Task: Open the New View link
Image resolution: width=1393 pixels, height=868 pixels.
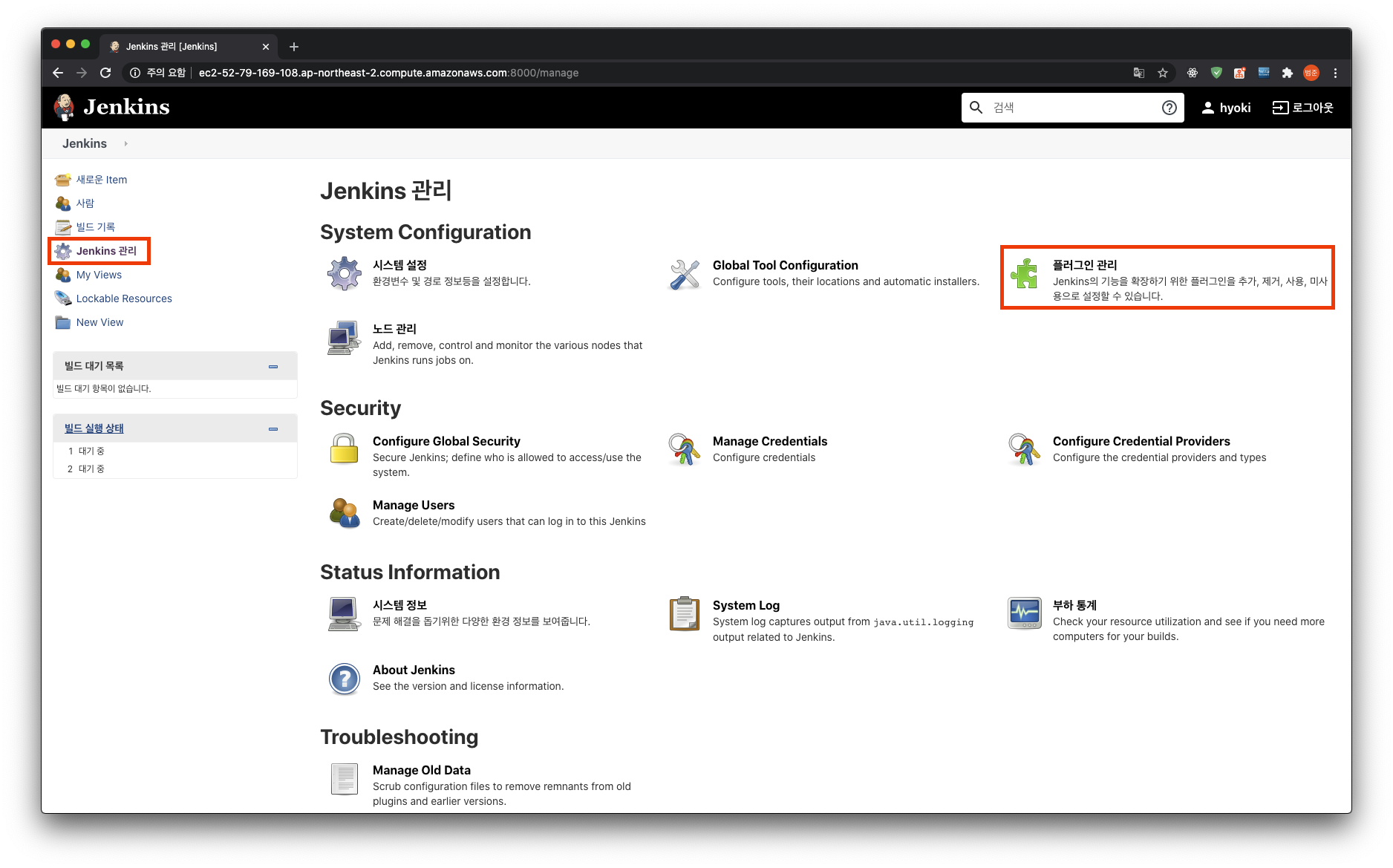Action: point(99,322)
